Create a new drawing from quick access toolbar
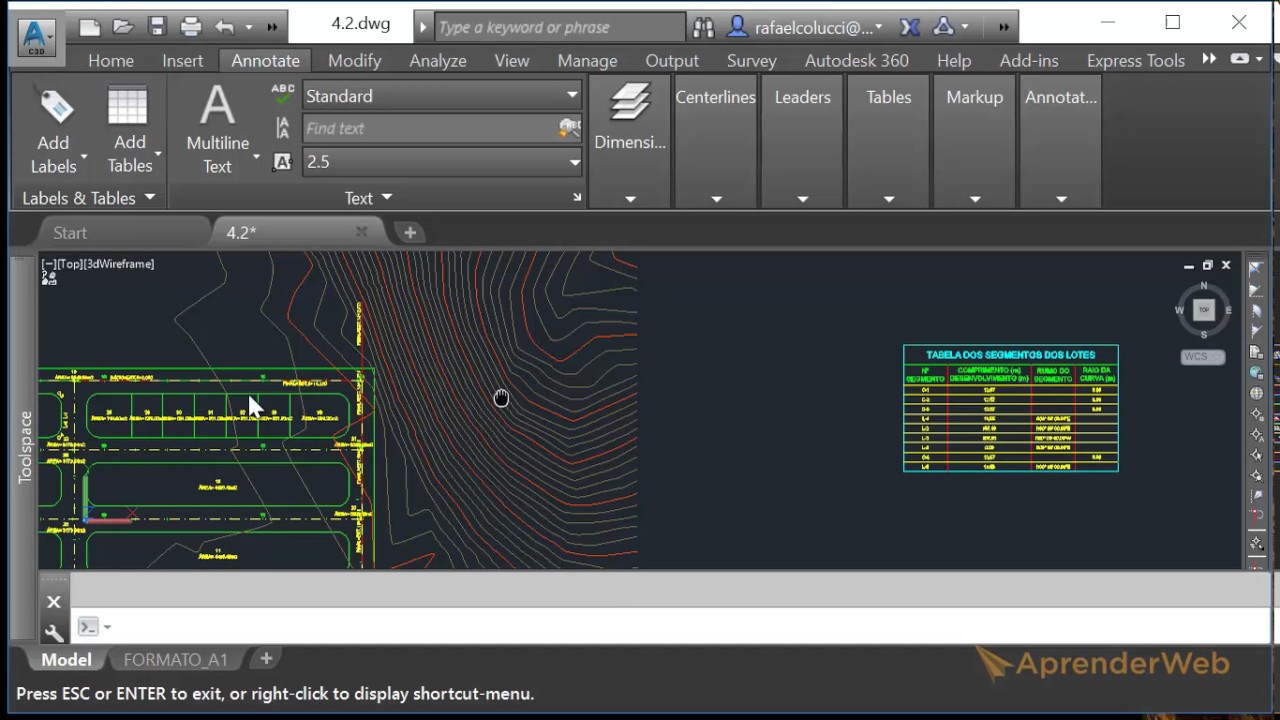 click(x=90, y=27)
